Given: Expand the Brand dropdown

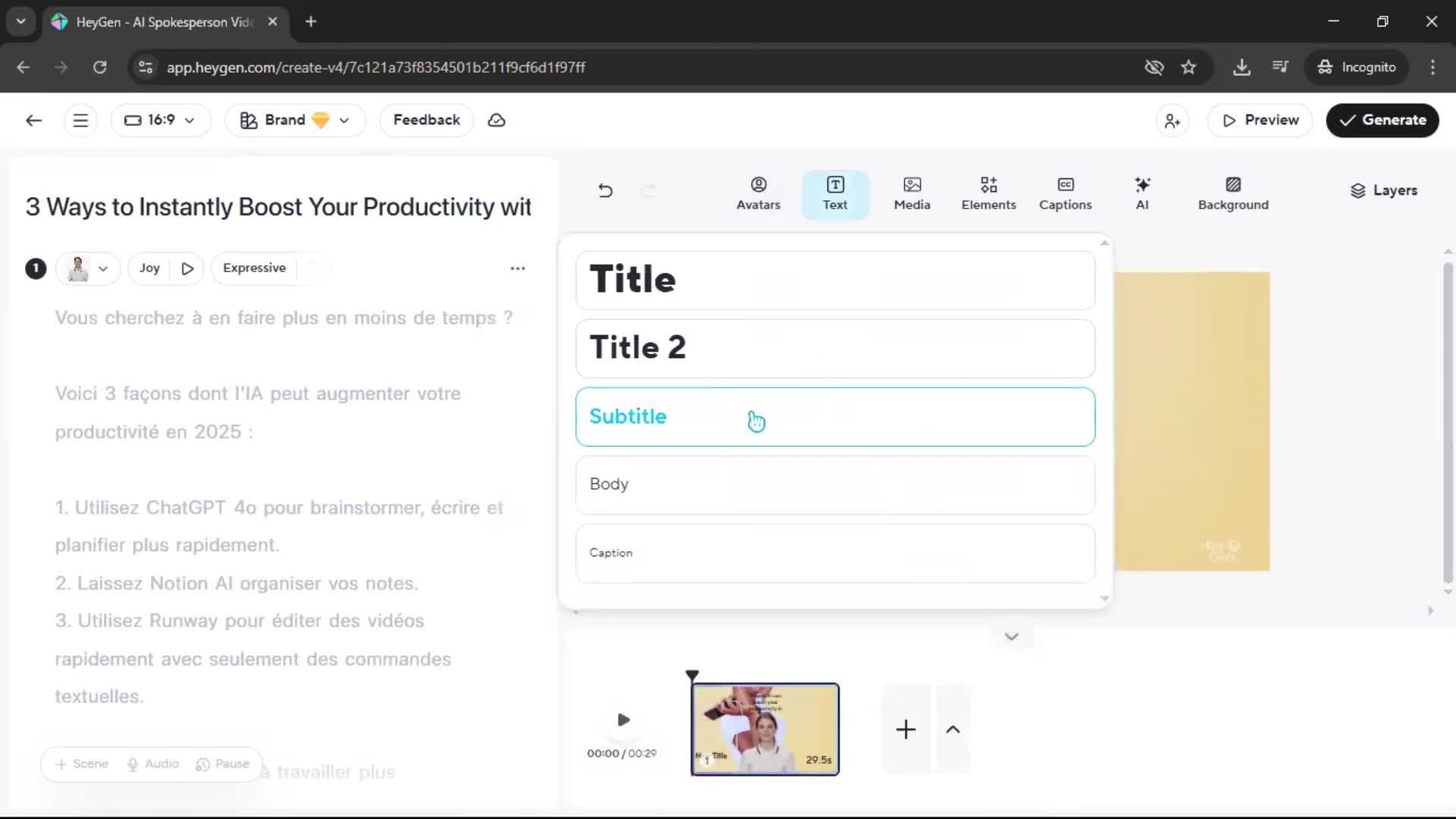Looking at the screenshot, I should tap(295, 121).
